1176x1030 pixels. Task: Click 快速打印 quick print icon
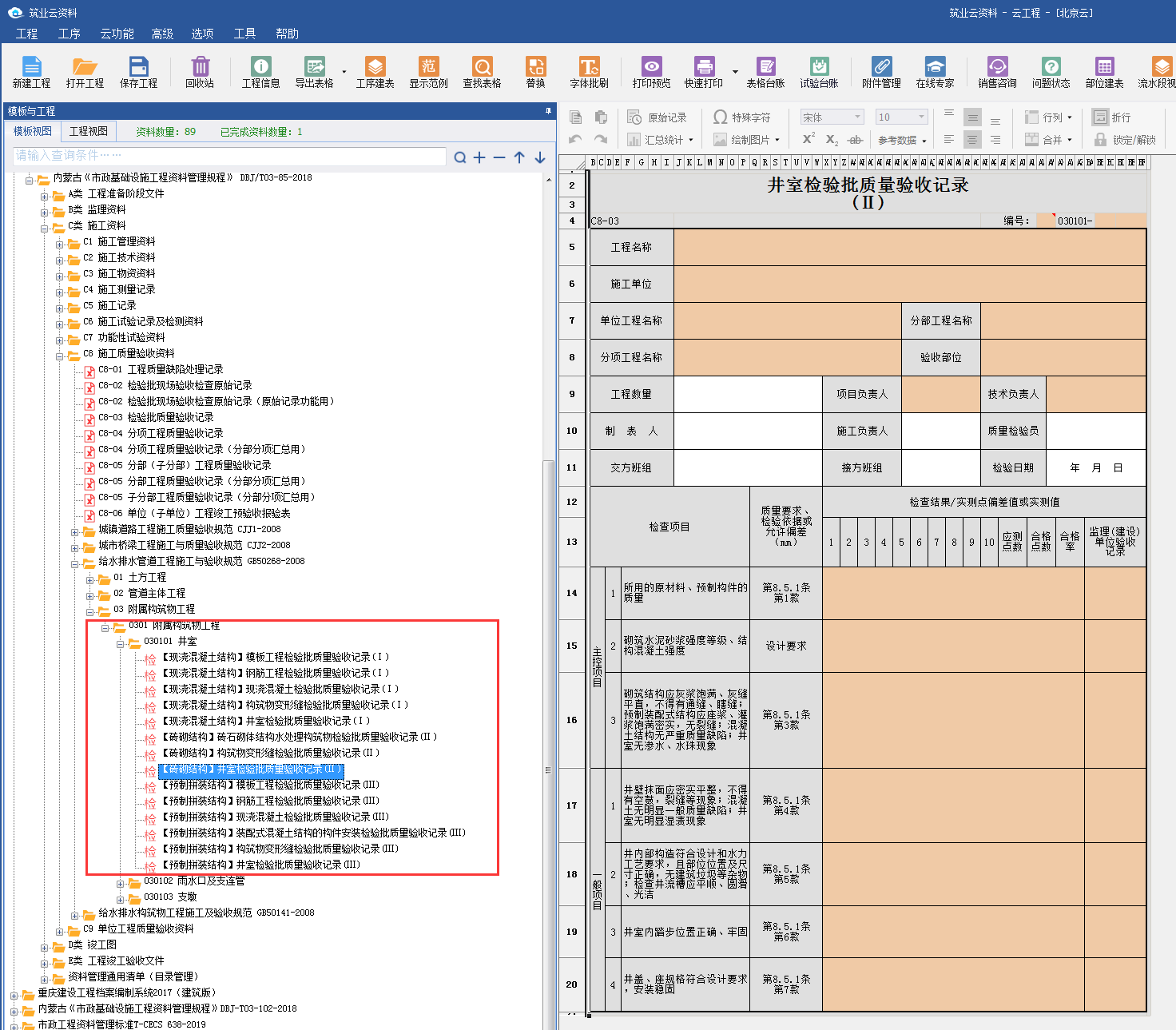[703, 72]
